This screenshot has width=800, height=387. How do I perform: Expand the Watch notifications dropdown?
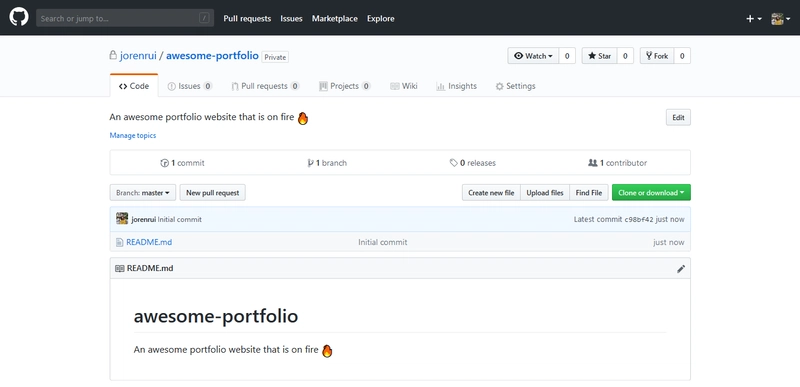pos(533,56)
